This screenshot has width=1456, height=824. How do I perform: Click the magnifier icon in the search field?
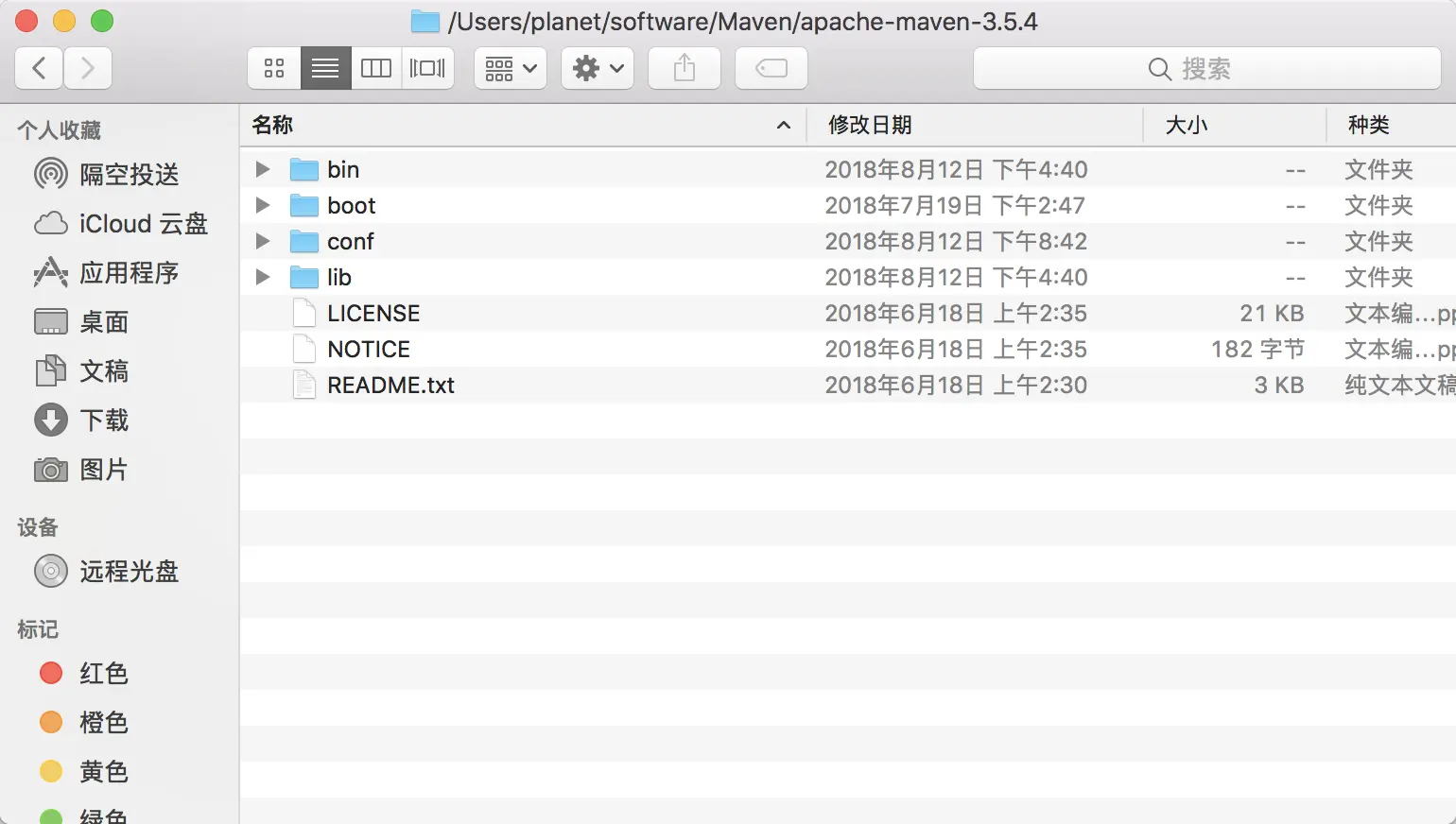[x=1159, y=69]
